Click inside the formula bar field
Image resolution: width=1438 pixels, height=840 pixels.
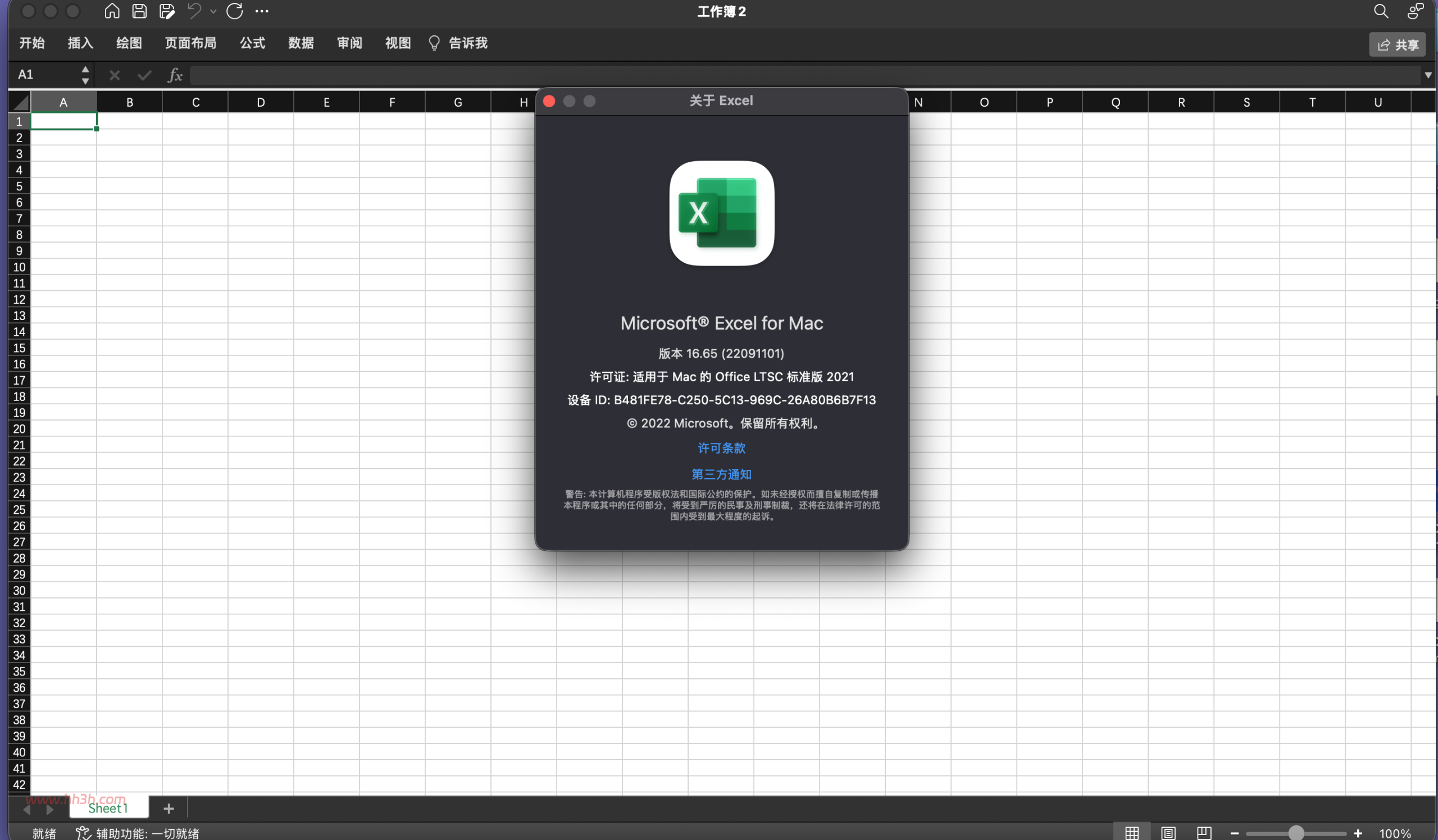tap(804, 75)
